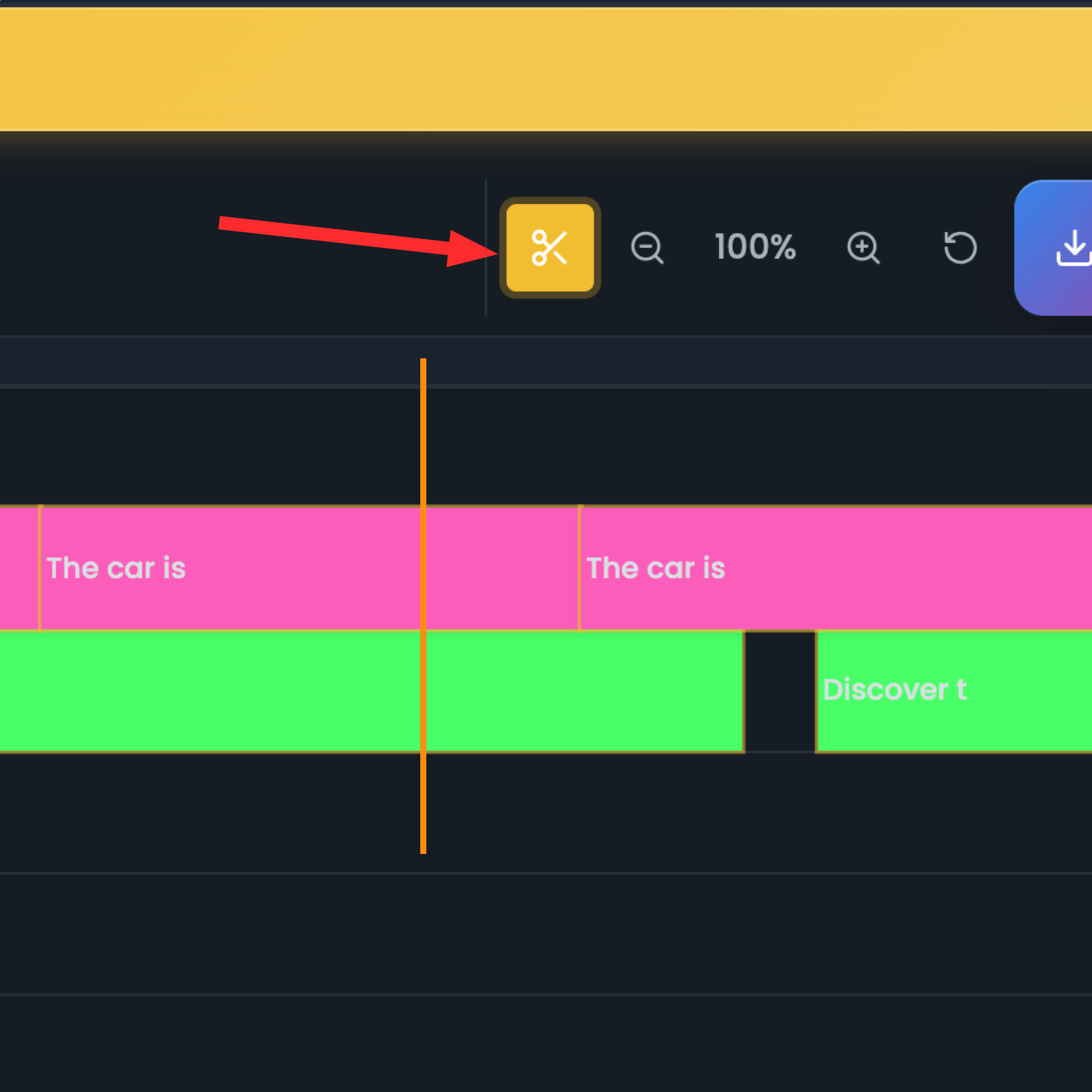Select the green "Discover t" clip

(x=954, y=691)
